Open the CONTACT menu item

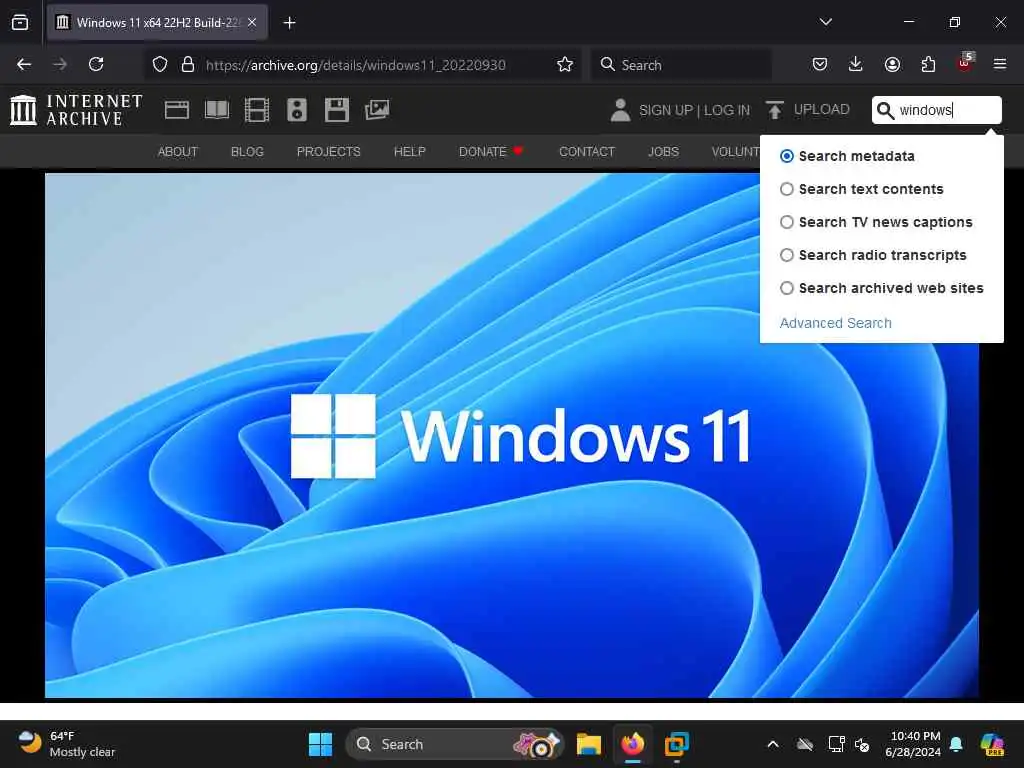point(587,152)
